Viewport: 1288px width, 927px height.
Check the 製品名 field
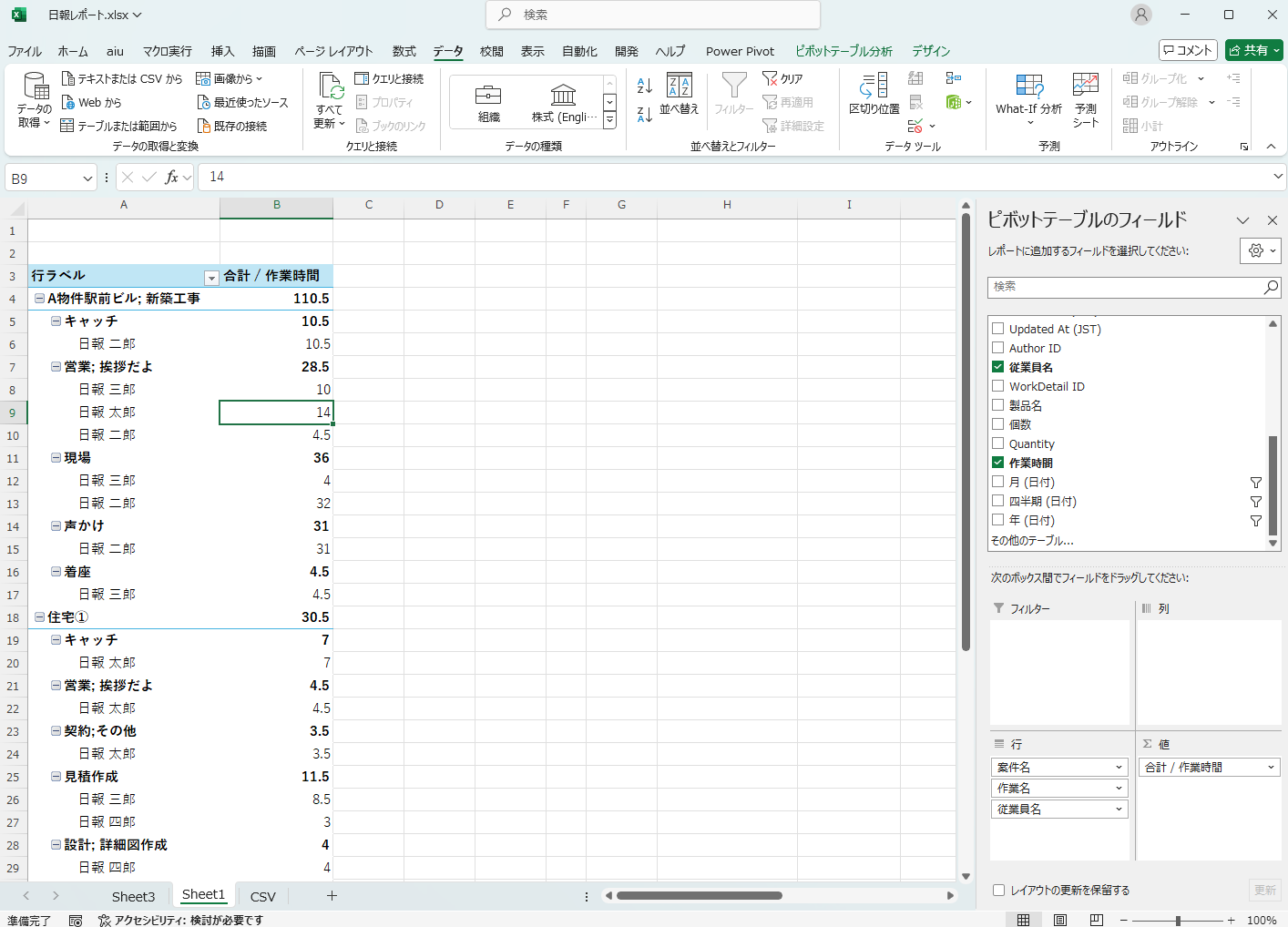[998, 405]
